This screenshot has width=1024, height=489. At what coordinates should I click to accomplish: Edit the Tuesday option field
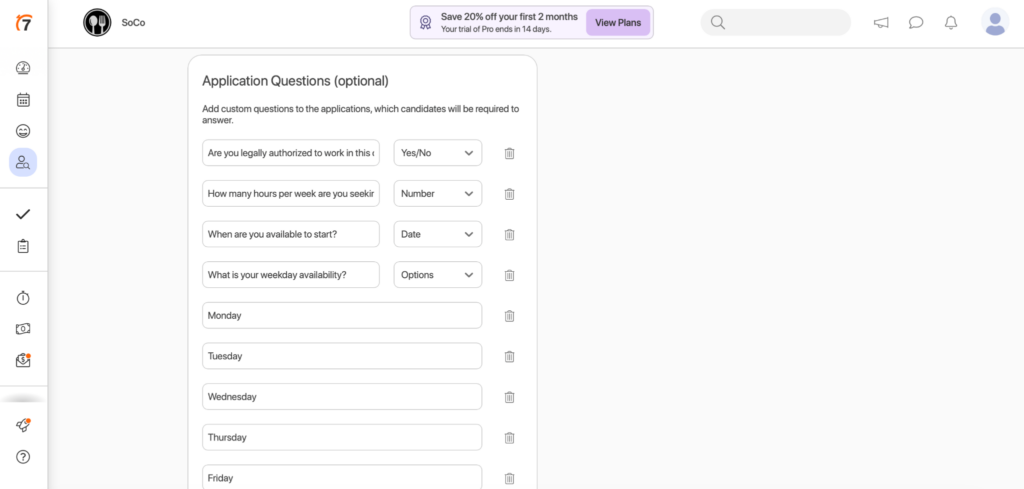pos(342,356)
